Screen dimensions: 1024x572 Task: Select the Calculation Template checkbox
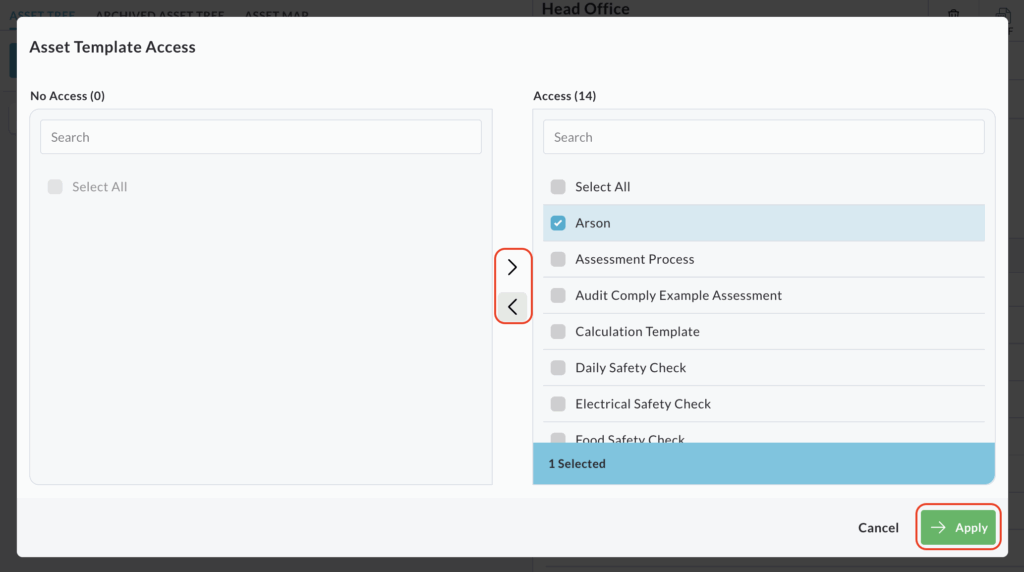click(558, 331)
